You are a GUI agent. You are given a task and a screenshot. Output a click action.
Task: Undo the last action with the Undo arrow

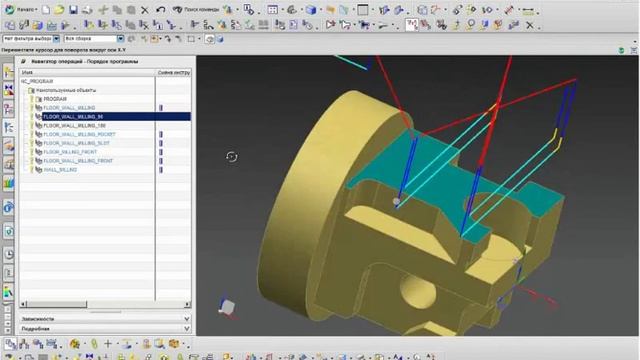click(x=160, y=10)
